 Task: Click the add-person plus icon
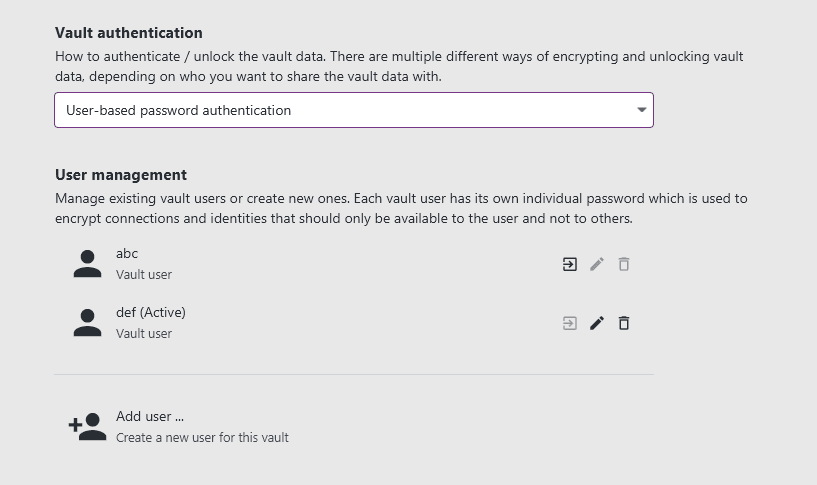point(87,427)
